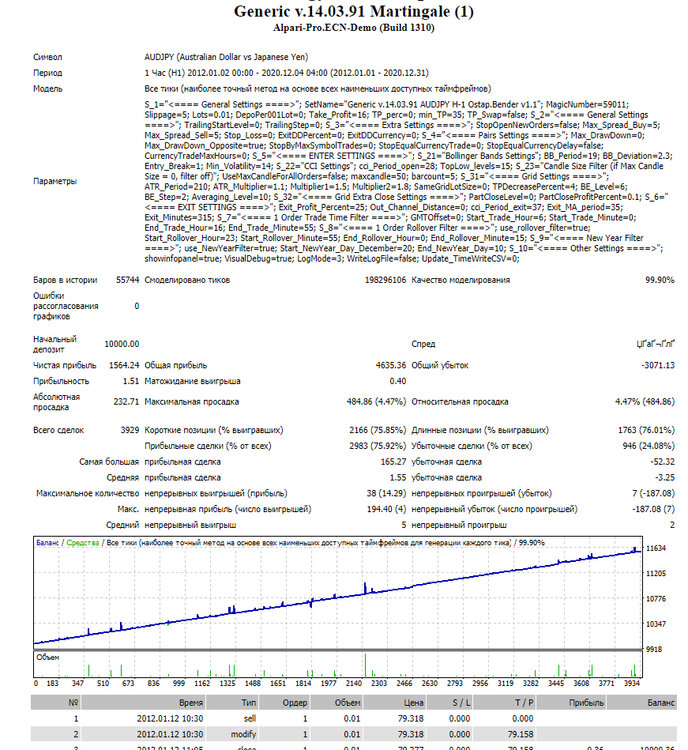Viewport: 688px width, 750px height.
Task: Click the modeling quality value 99.90%
Action: pyautogui.click(x=660, y=280)
